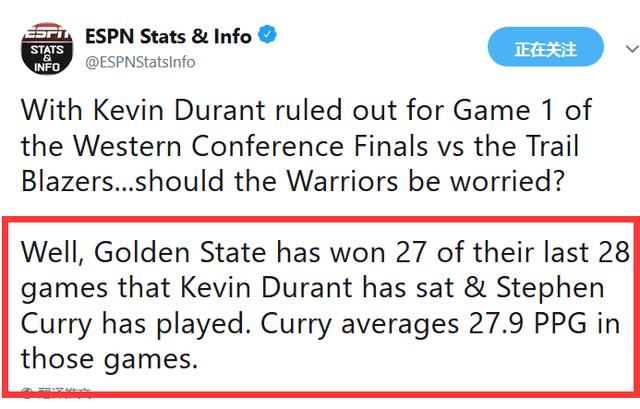Image resolution: width=640 pixels, height=409 pixels.
Task: Click the partially visible translate tweet link
Action: 64,392
